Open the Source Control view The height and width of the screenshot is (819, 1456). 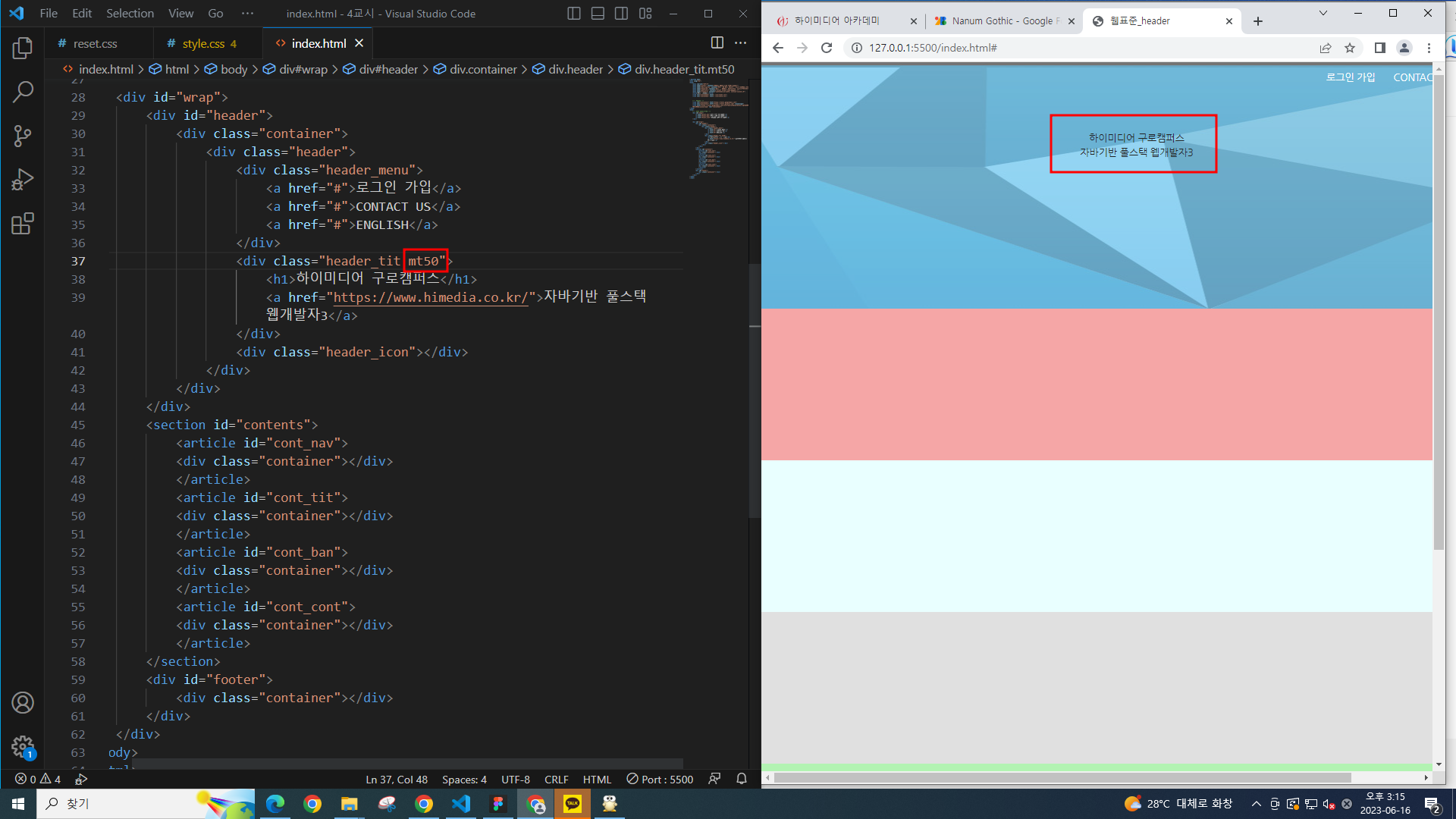23,136
